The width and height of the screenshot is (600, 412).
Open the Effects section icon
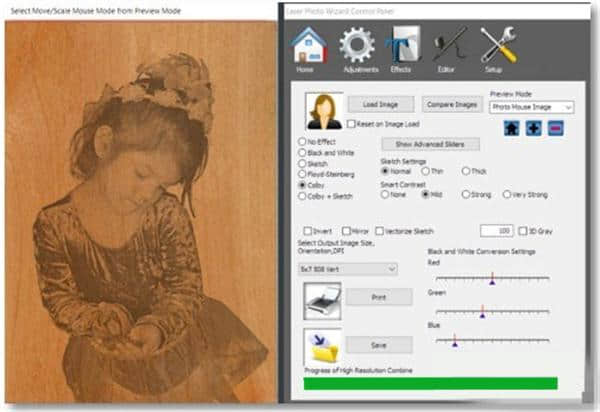402,46
